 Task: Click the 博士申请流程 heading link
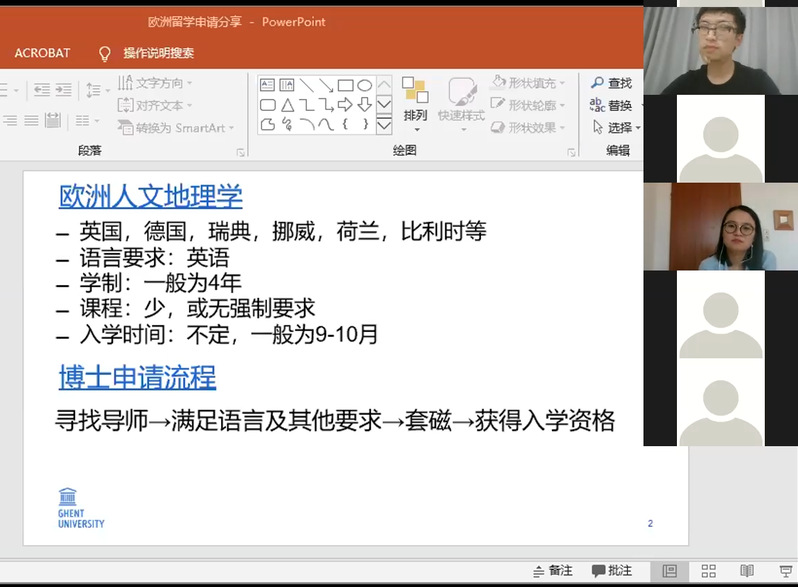137,377
